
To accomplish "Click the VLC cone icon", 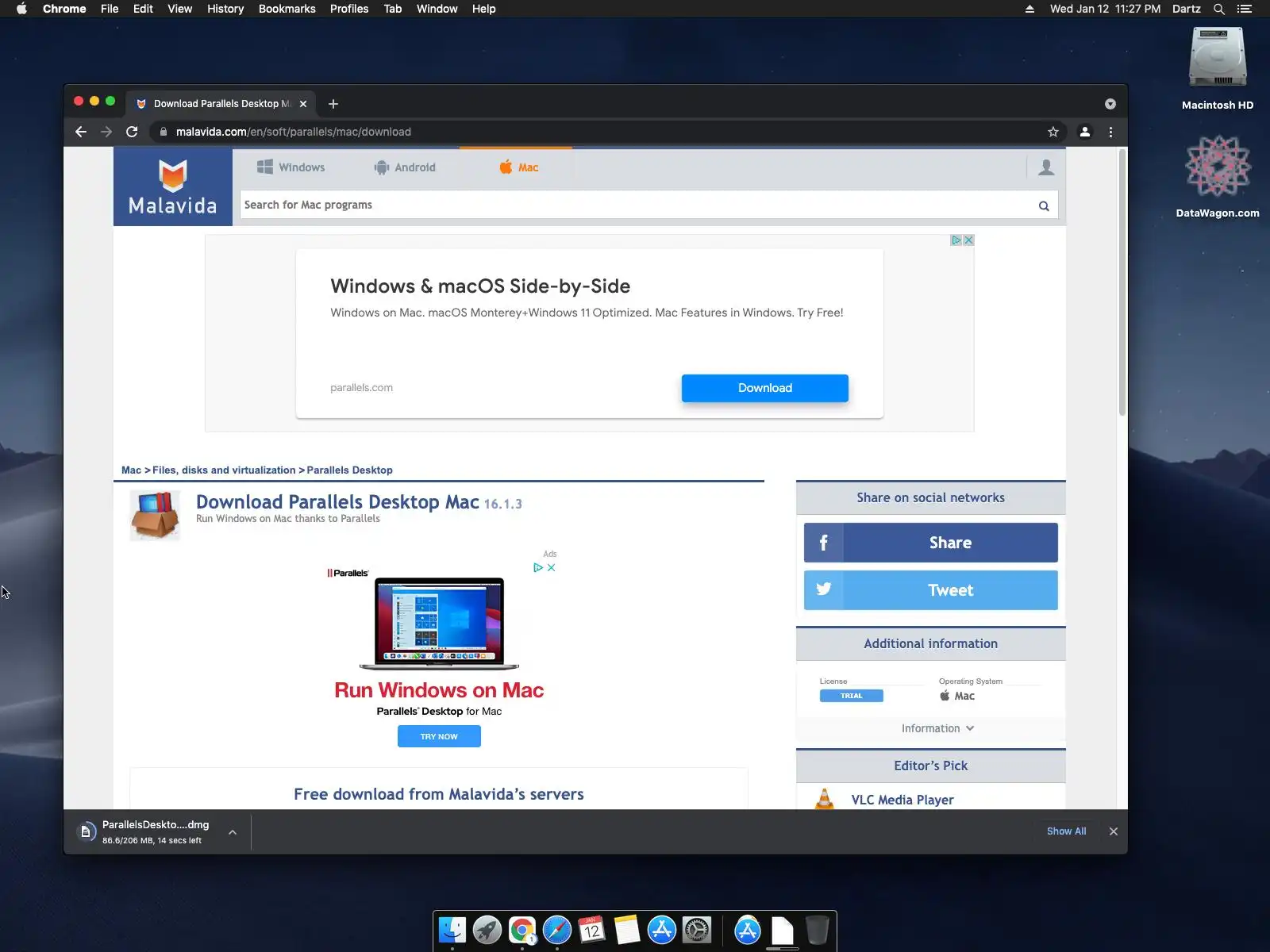I will click(x=825, y=800).
